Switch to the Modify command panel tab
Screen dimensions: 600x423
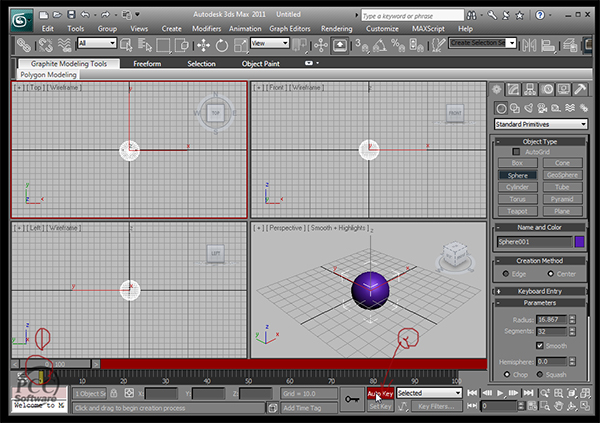click(x=513, y=90)
